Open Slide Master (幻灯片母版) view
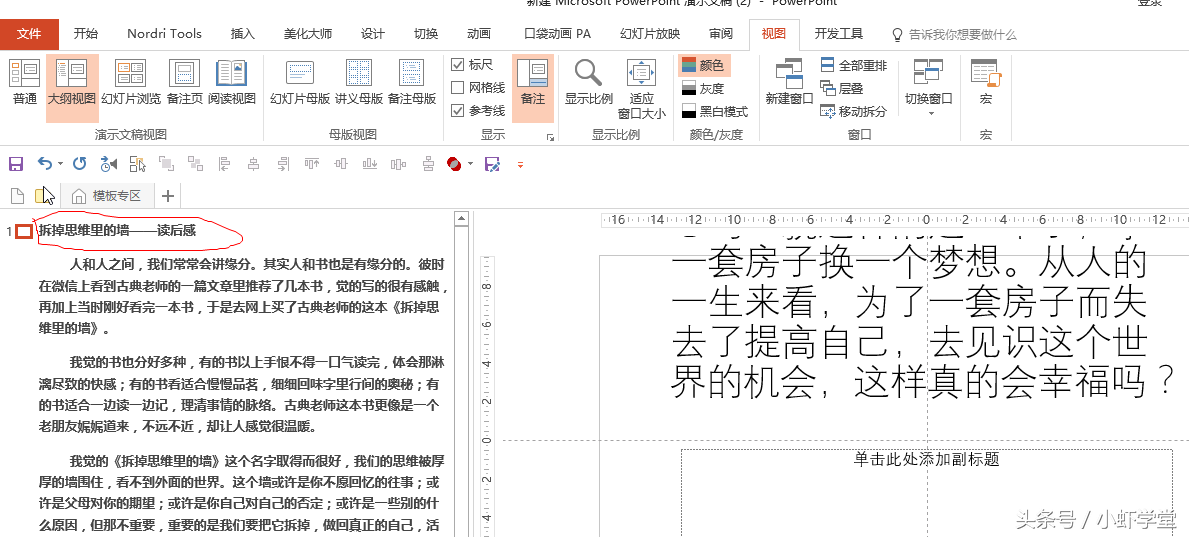The height and width of the screenshot is (537, 1189). coord(300,84)
